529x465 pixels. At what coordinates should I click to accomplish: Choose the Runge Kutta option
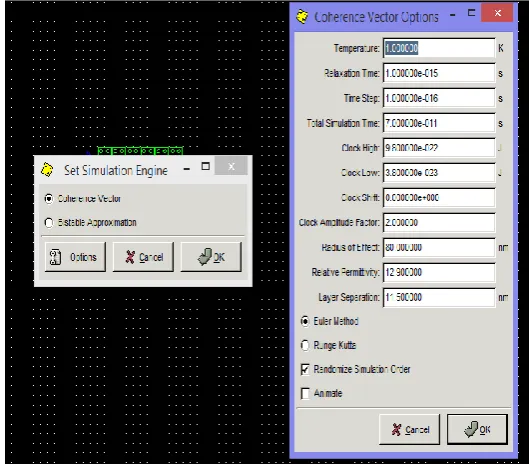click(x=305, y=346)
